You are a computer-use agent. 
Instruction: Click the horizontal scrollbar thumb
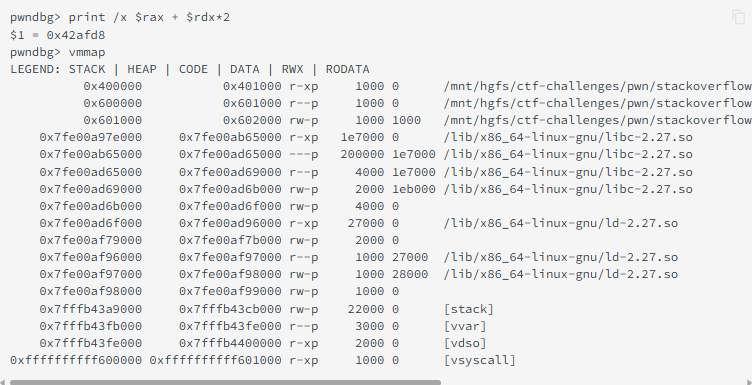225,382
